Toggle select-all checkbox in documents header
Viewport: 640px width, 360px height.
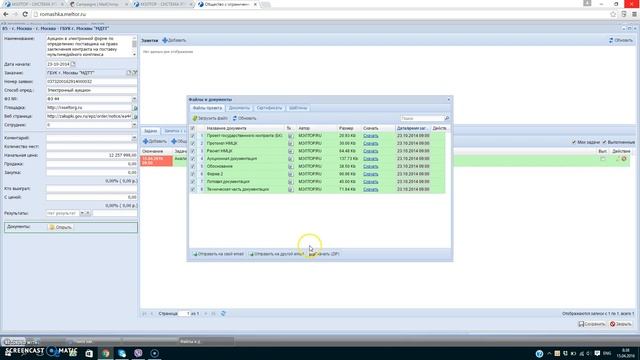(x=193, y=128)
